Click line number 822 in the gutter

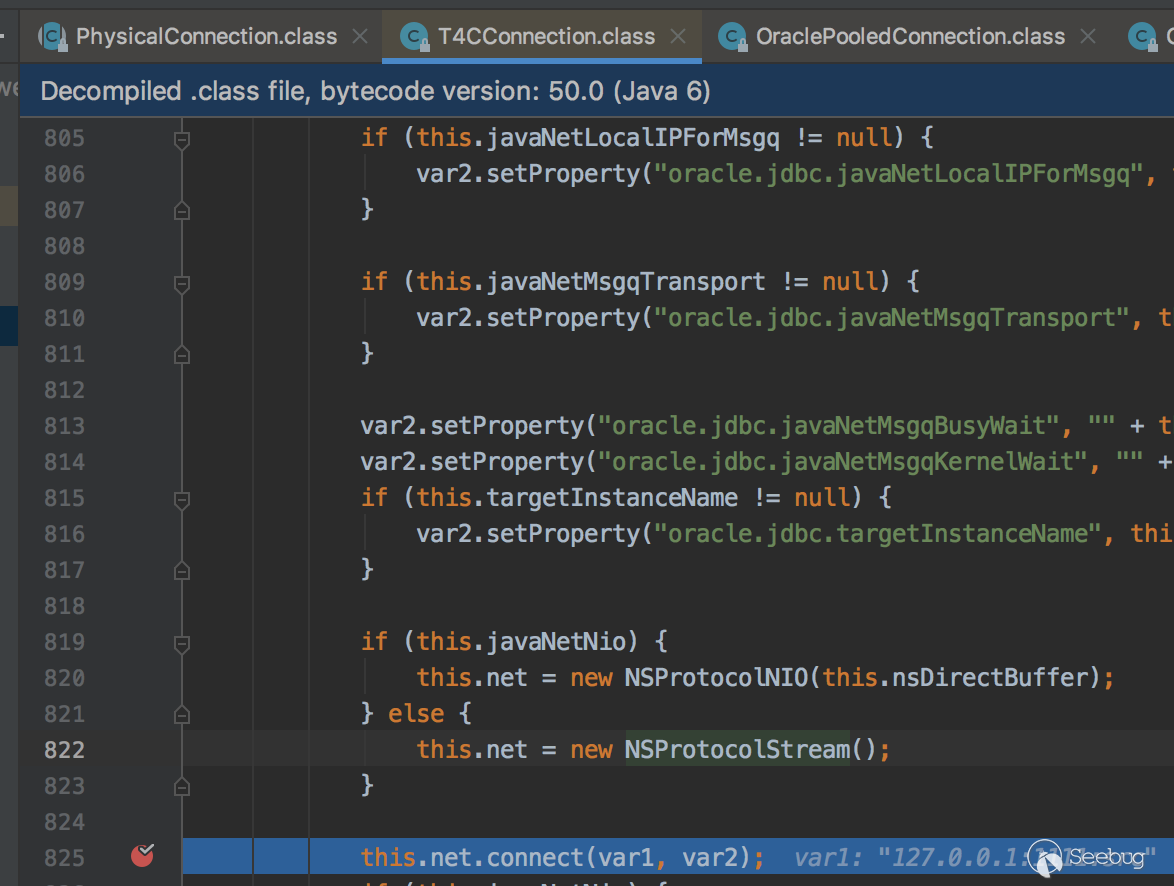(x=64, y=750)
